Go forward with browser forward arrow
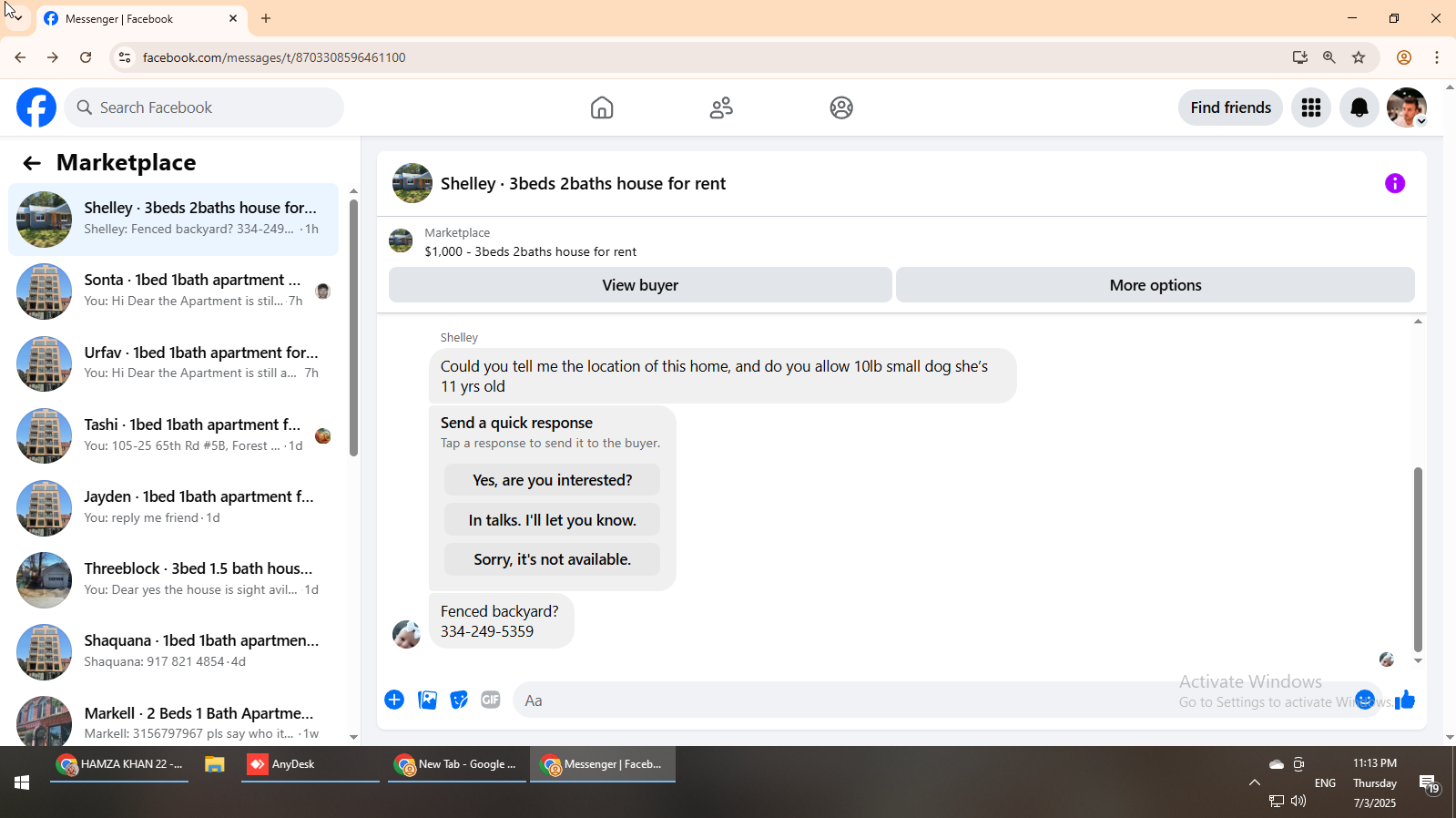 tap(53, 57)
